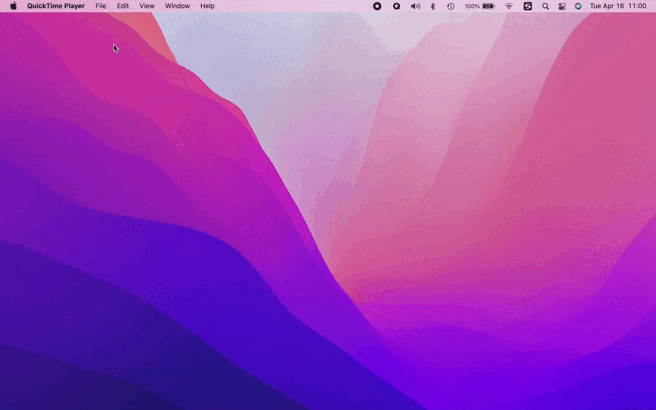
Task: Open the QuickTime Player app menu
Action: tap(56, 6)
